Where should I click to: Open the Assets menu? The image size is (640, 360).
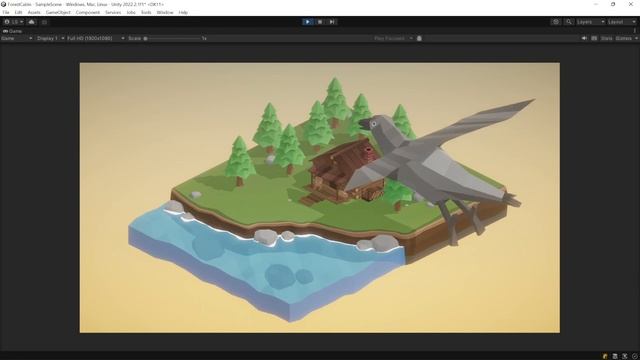(34, 12)
